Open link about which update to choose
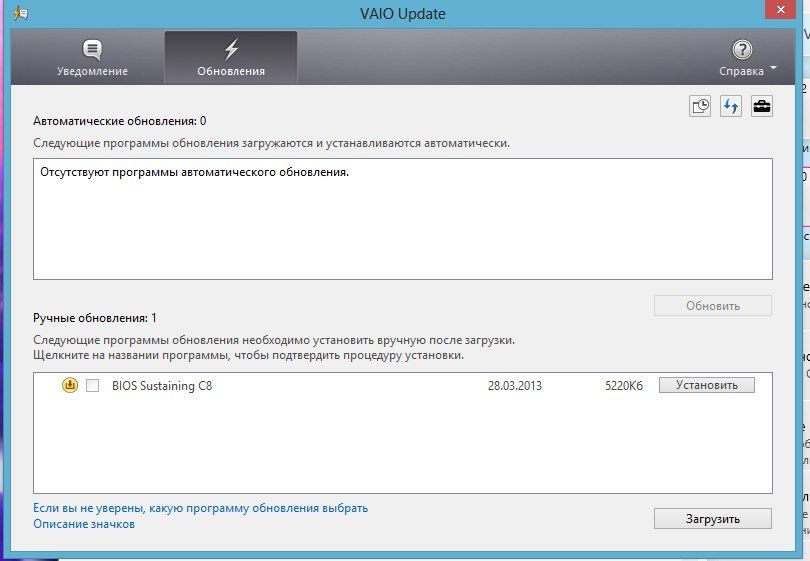The height and width of the screenshot is (561, 810). click(200, 508)
